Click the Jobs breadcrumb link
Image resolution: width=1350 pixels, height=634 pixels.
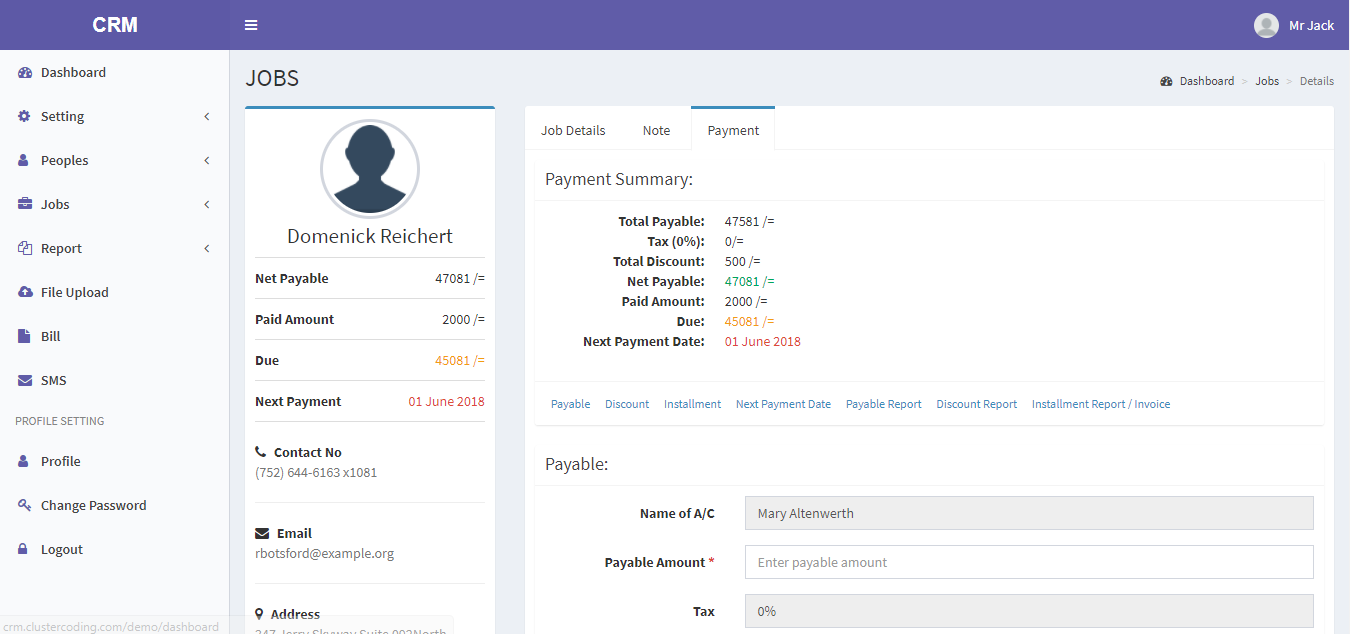coord(1267,81)
